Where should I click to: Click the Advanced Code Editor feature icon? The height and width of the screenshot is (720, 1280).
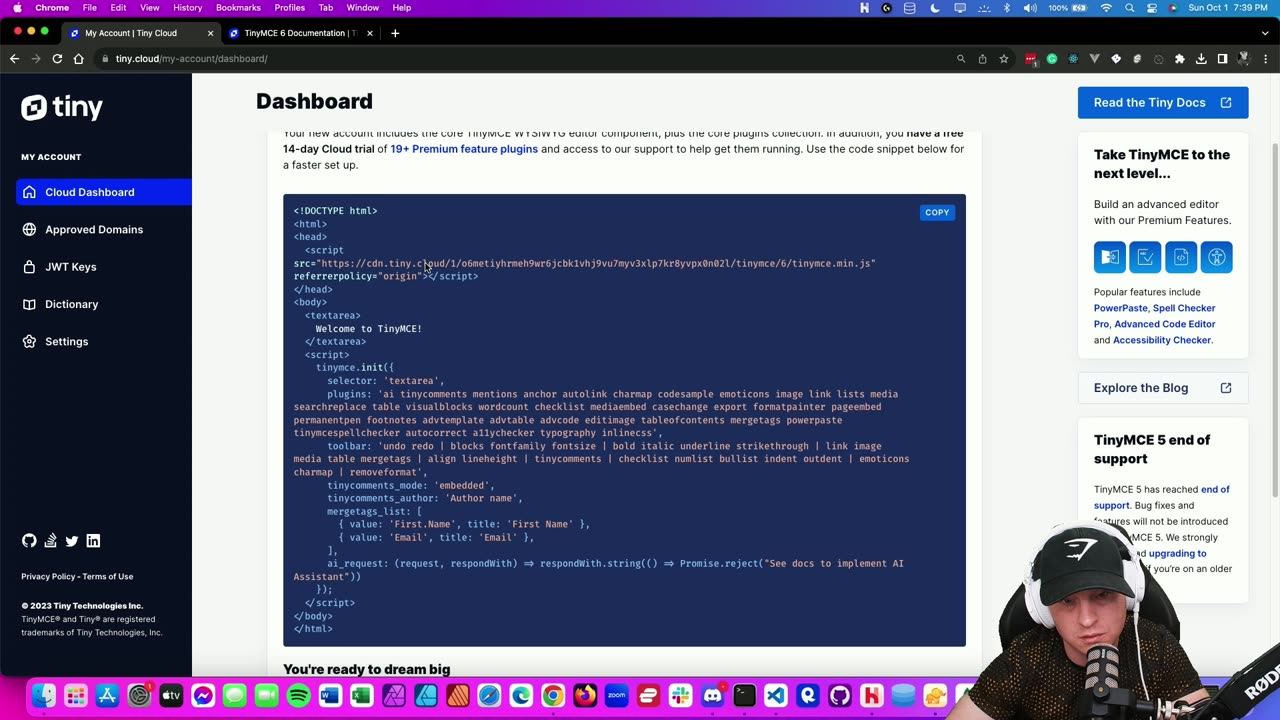[1181, 257]
